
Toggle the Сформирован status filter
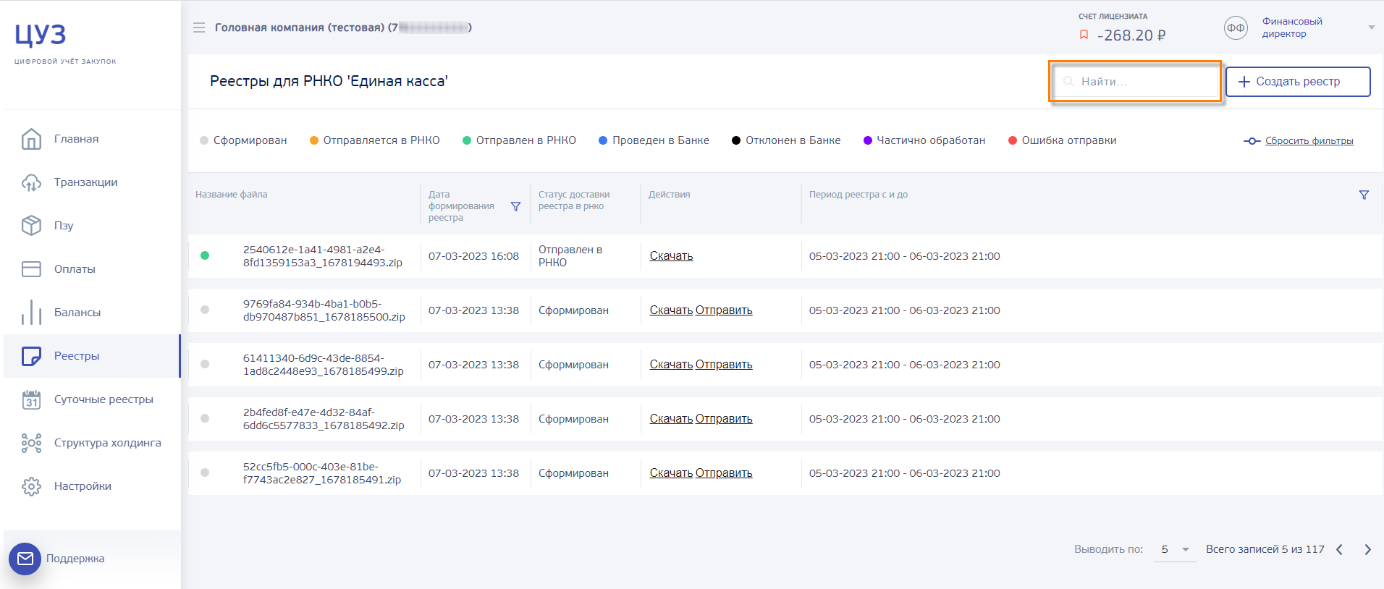point(249,141)
